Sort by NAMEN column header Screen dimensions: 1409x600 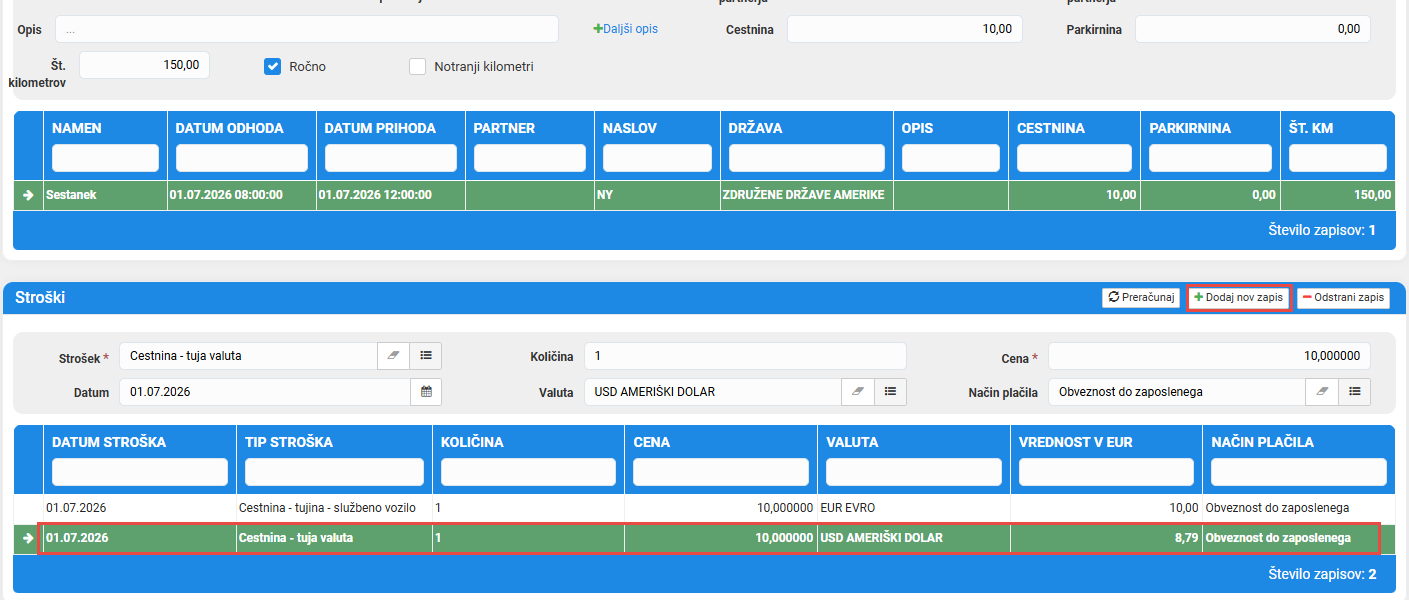(77, 128)
